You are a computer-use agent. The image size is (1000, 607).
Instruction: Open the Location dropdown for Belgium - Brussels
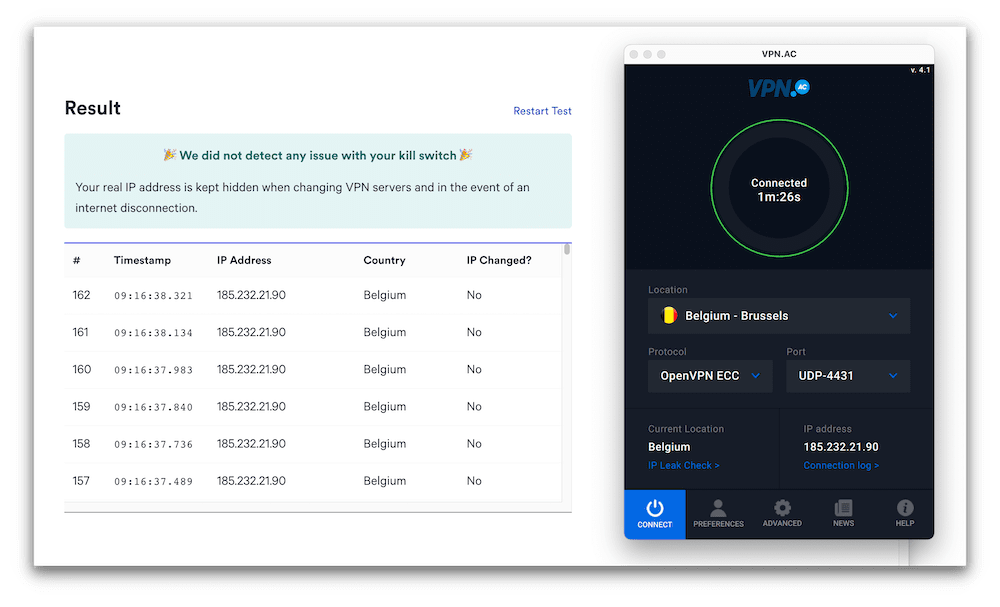pyautogui.click(x=779, y=316)
